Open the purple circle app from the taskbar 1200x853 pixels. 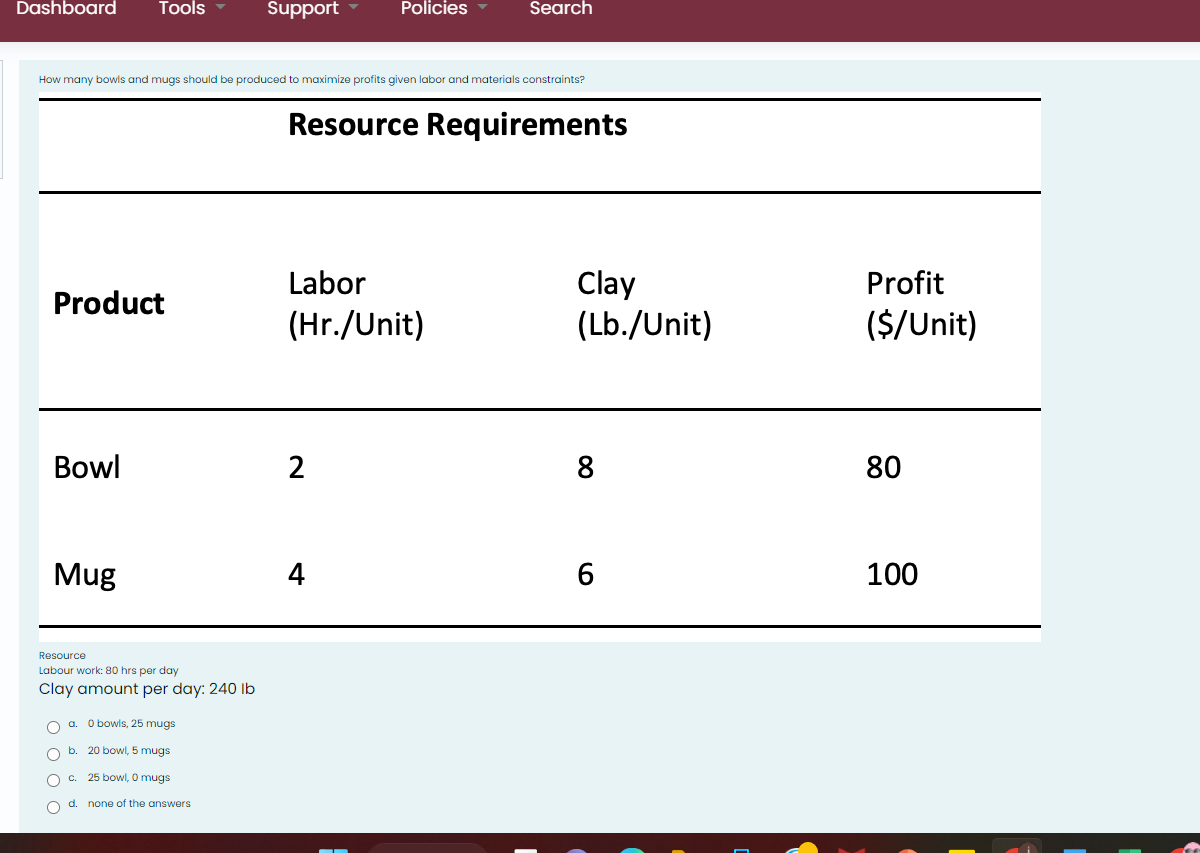coord(578,848)
